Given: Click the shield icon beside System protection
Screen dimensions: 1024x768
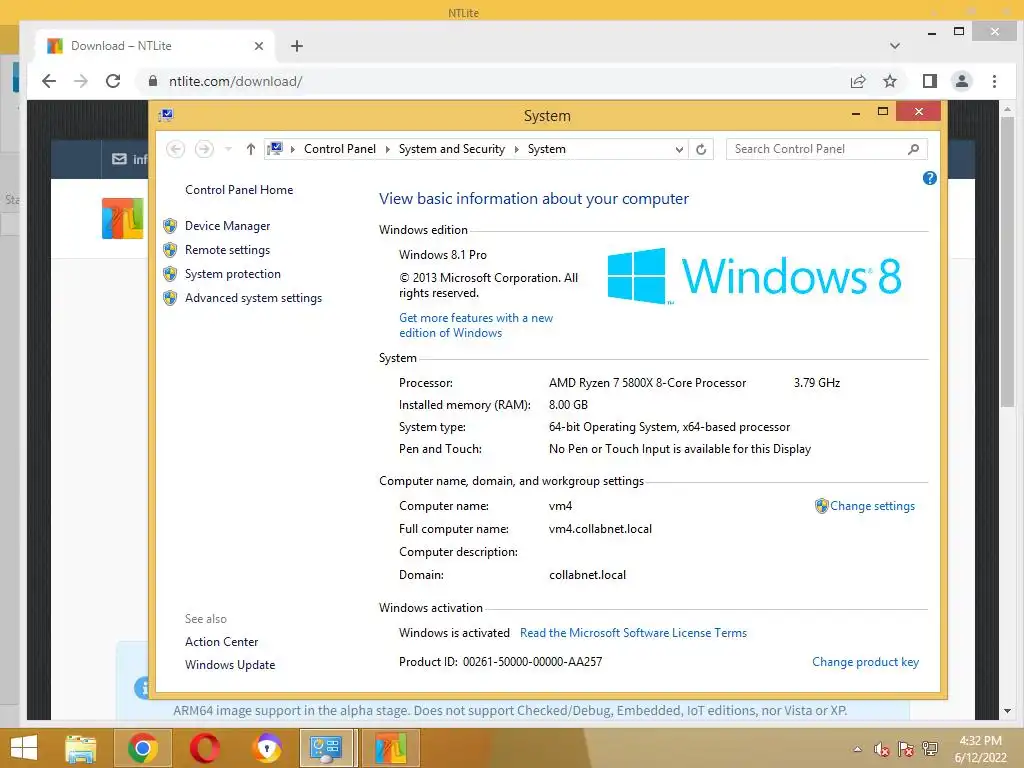Looking at the screenshot, I should (170, 274).
